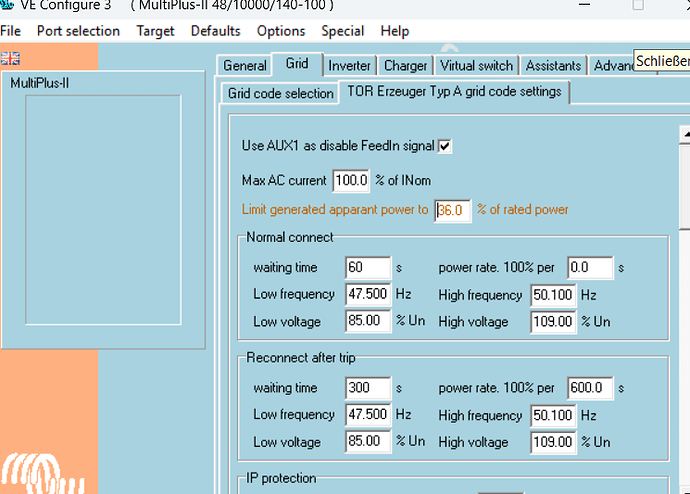Open the Target menu
The height and width of the screenshot is (494, 690).
155,31
